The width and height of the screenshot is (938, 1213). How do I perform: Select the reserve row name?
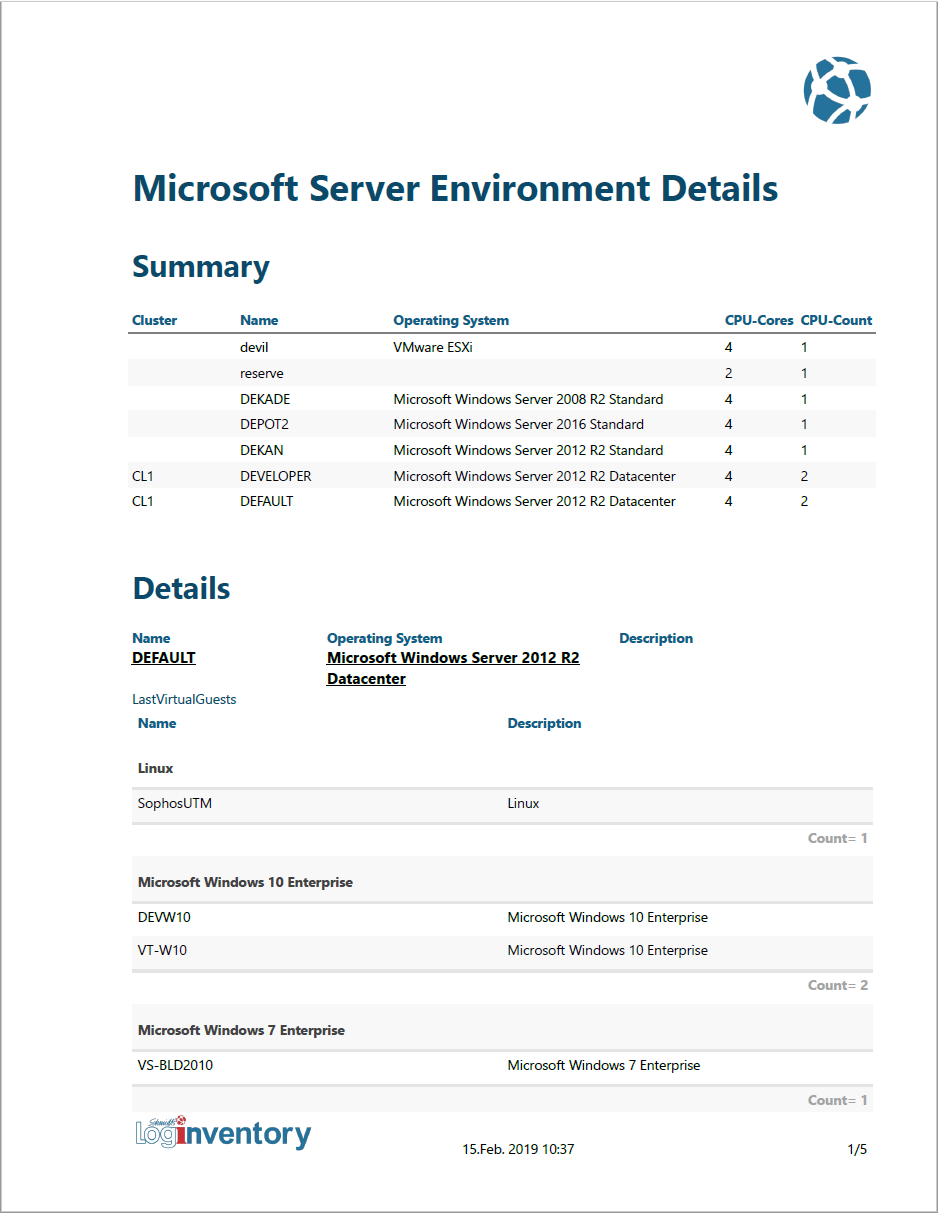pos(262,373)
